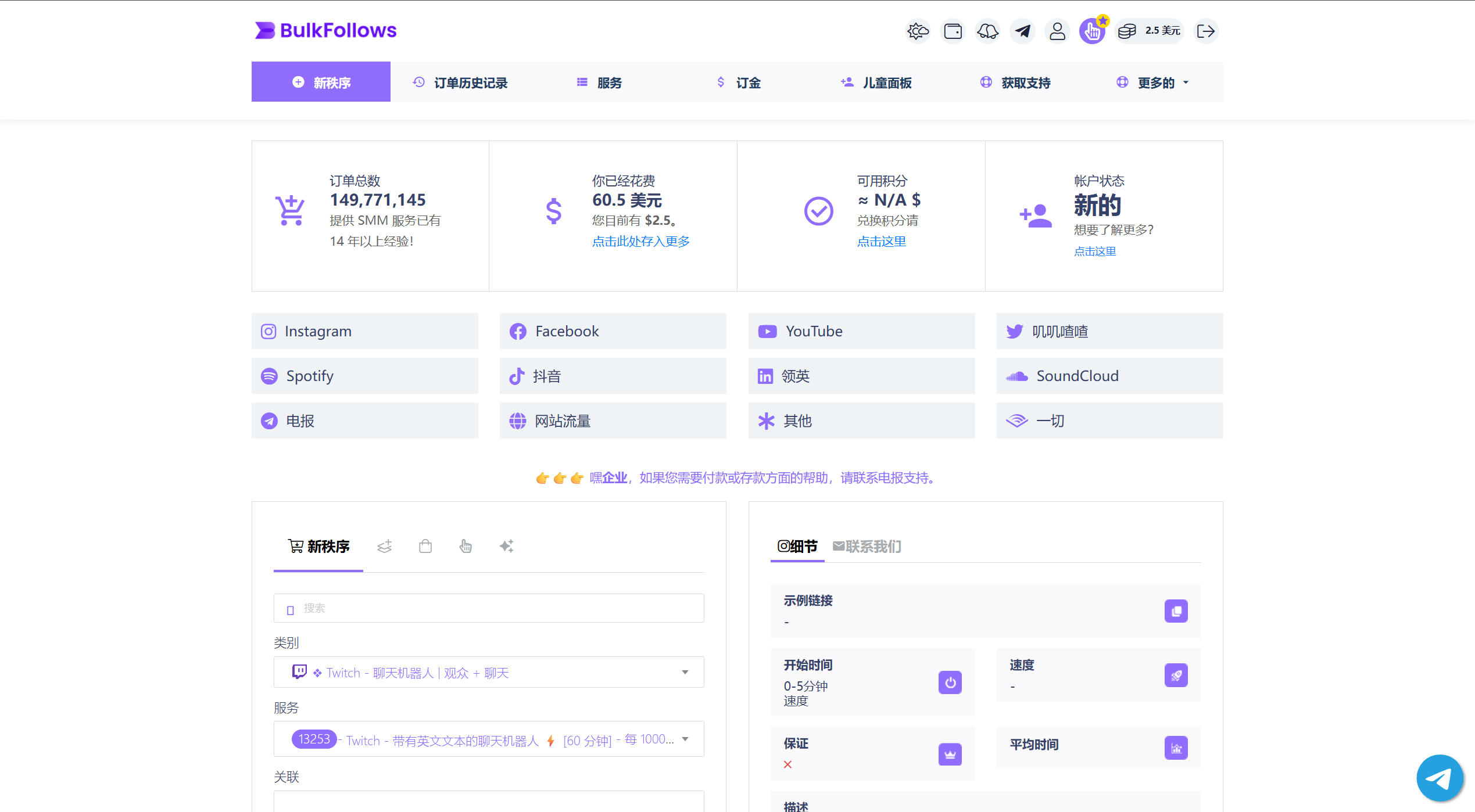This screenshot has width=1475, height=812.
Task: Open 订单历史记录 navigation tab
Action: pos(460,82)
